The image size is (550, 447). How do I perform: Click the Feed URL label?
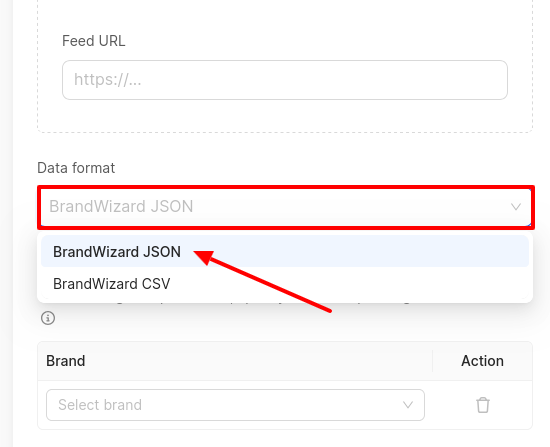93,41
